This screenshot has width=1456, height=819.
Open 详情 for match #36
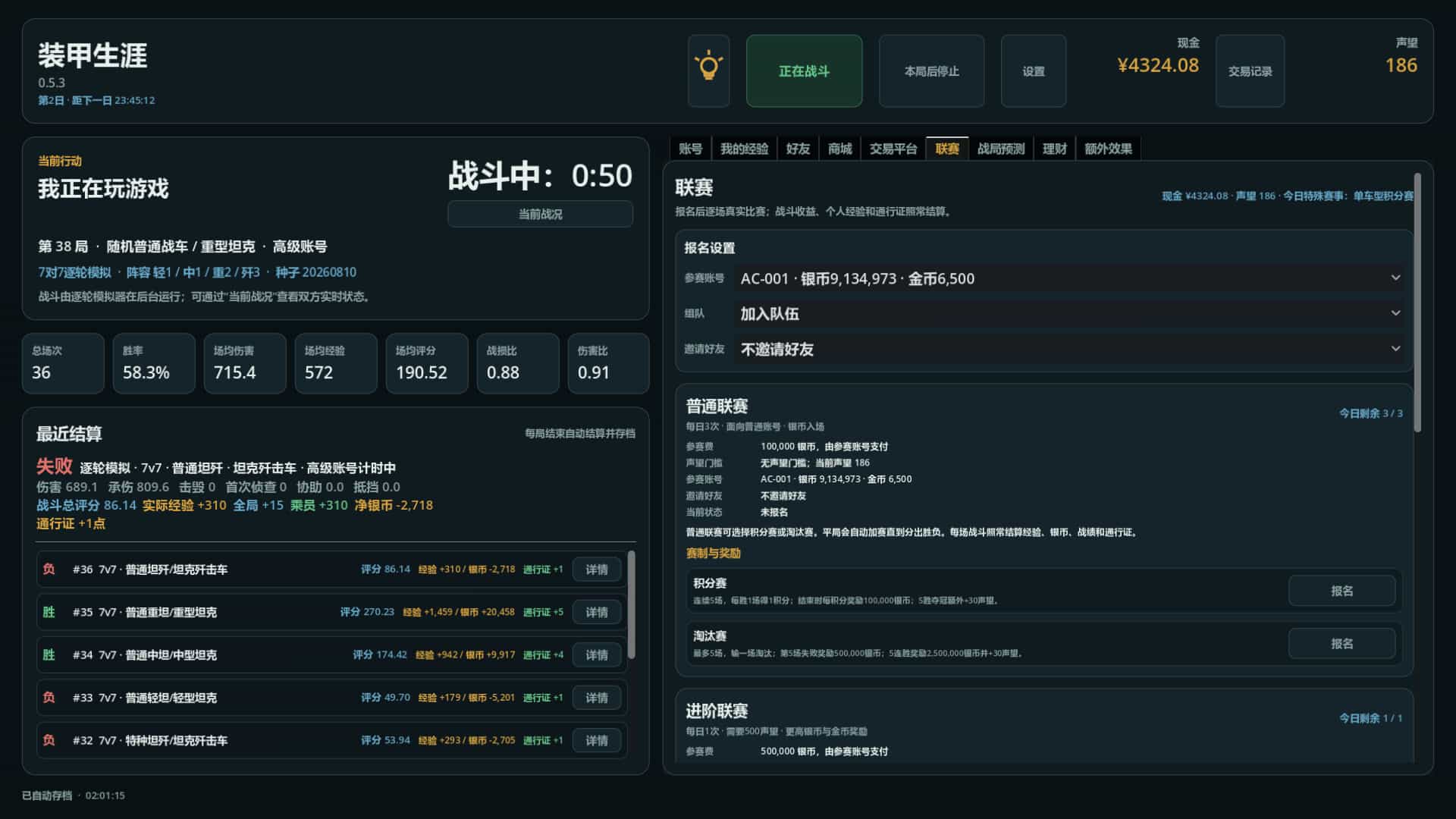(597, 570)
